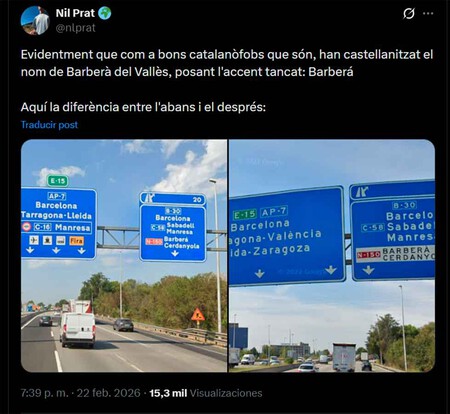
Task: Click the post text mentioning Barberà del Vallès
Action: 227,63
